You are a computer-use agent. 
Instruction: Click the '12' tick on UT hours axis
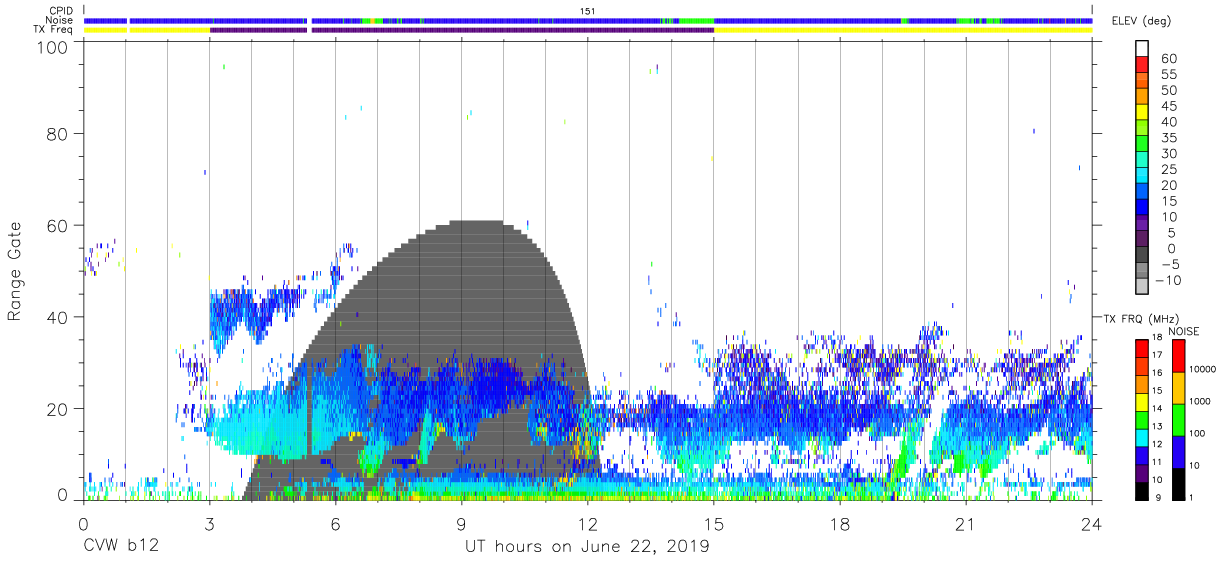[588, 523]
